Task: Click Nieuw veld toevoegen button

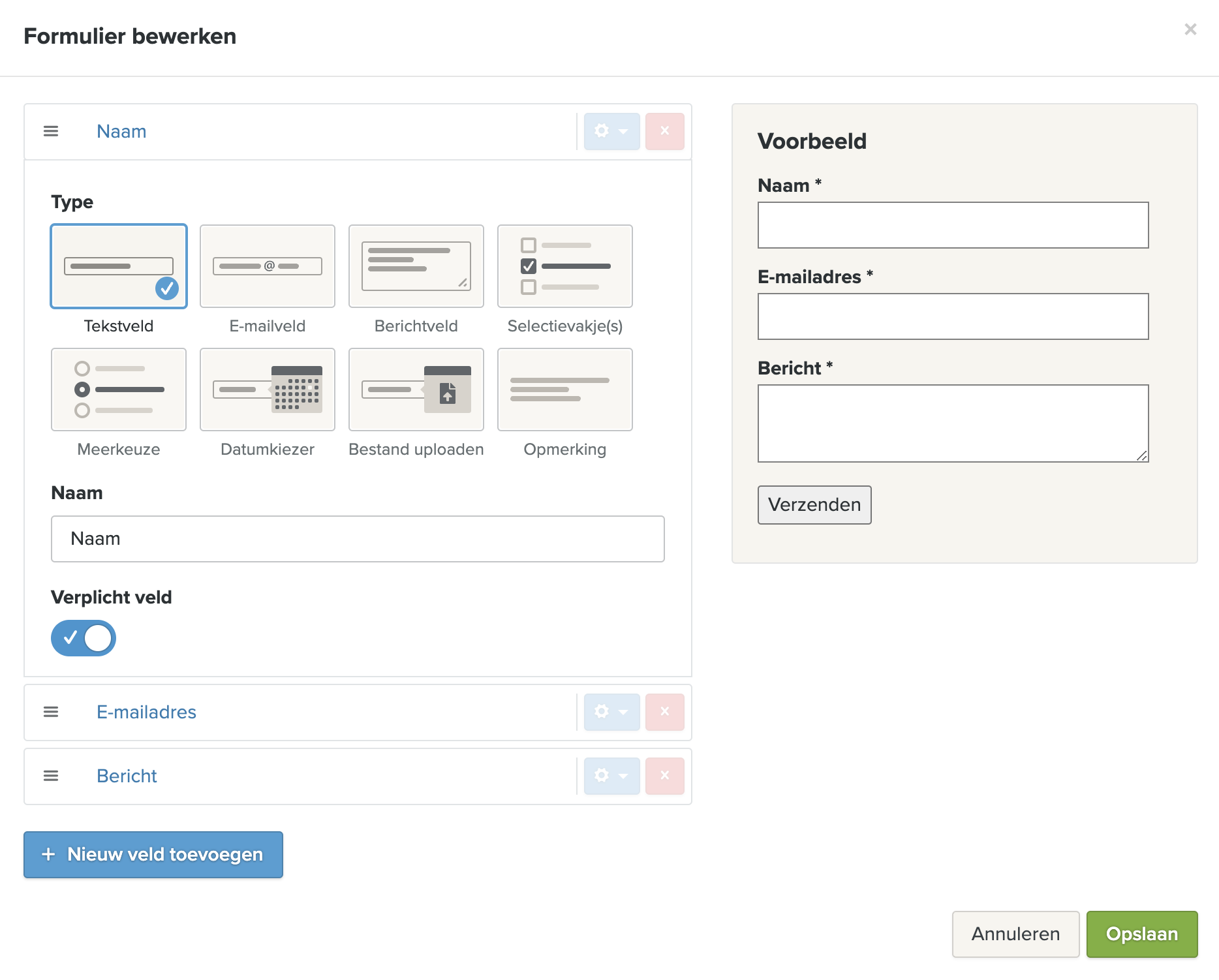Action: coord(153,854)
